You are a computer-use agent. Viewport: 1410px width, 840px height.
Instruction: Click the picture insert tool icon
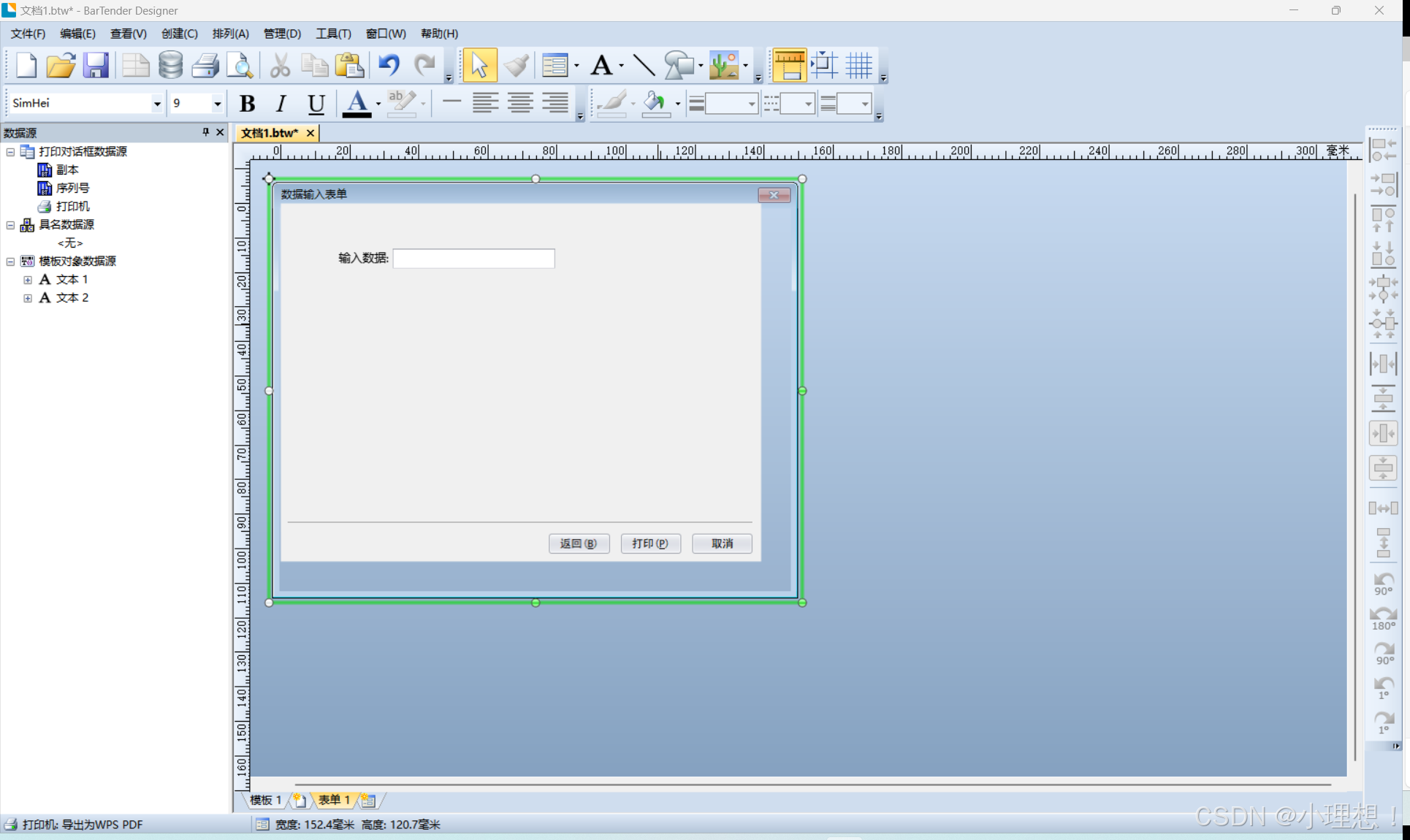point(723,65)
